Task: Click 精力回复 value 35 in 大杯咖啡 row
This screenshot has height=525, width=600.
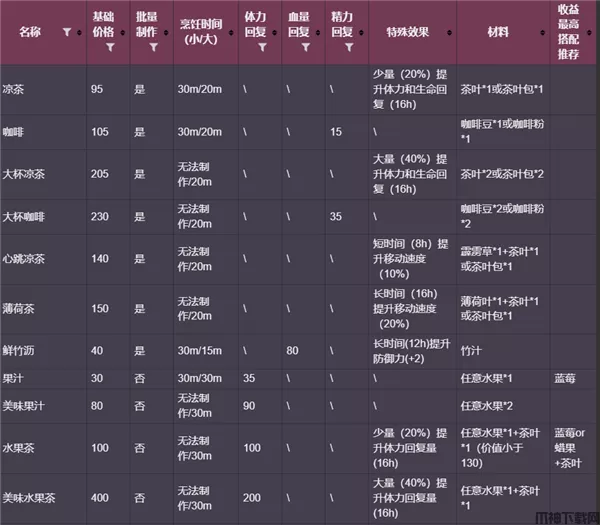Action: (336, 217)
